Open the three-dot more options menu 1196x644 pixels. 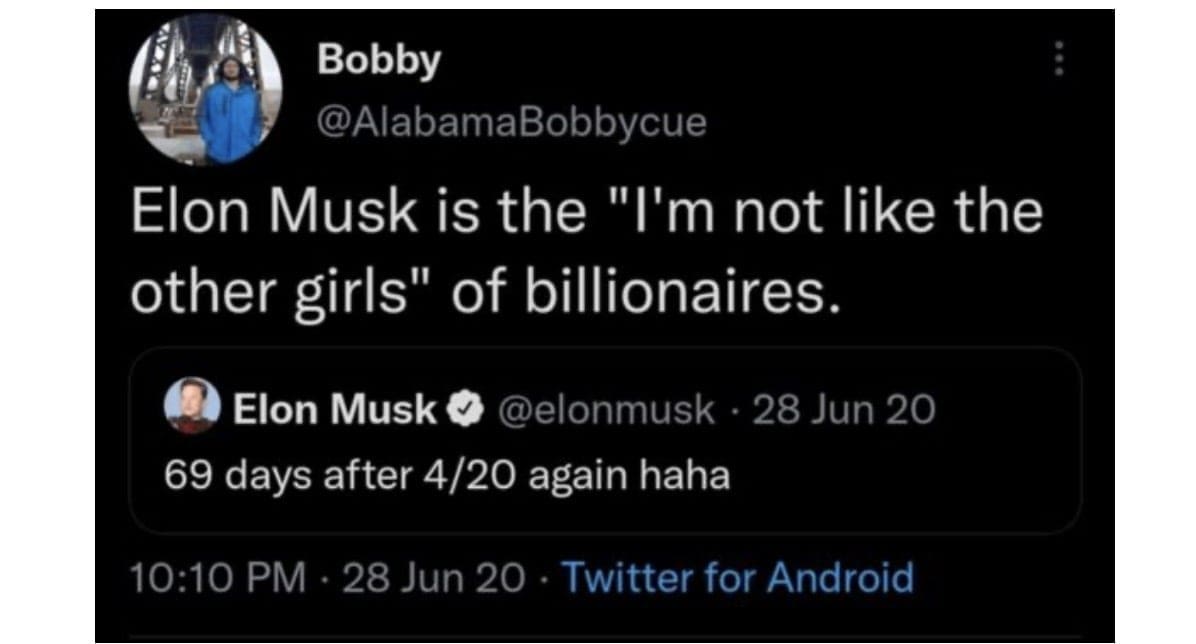[x=1060, y=61]
